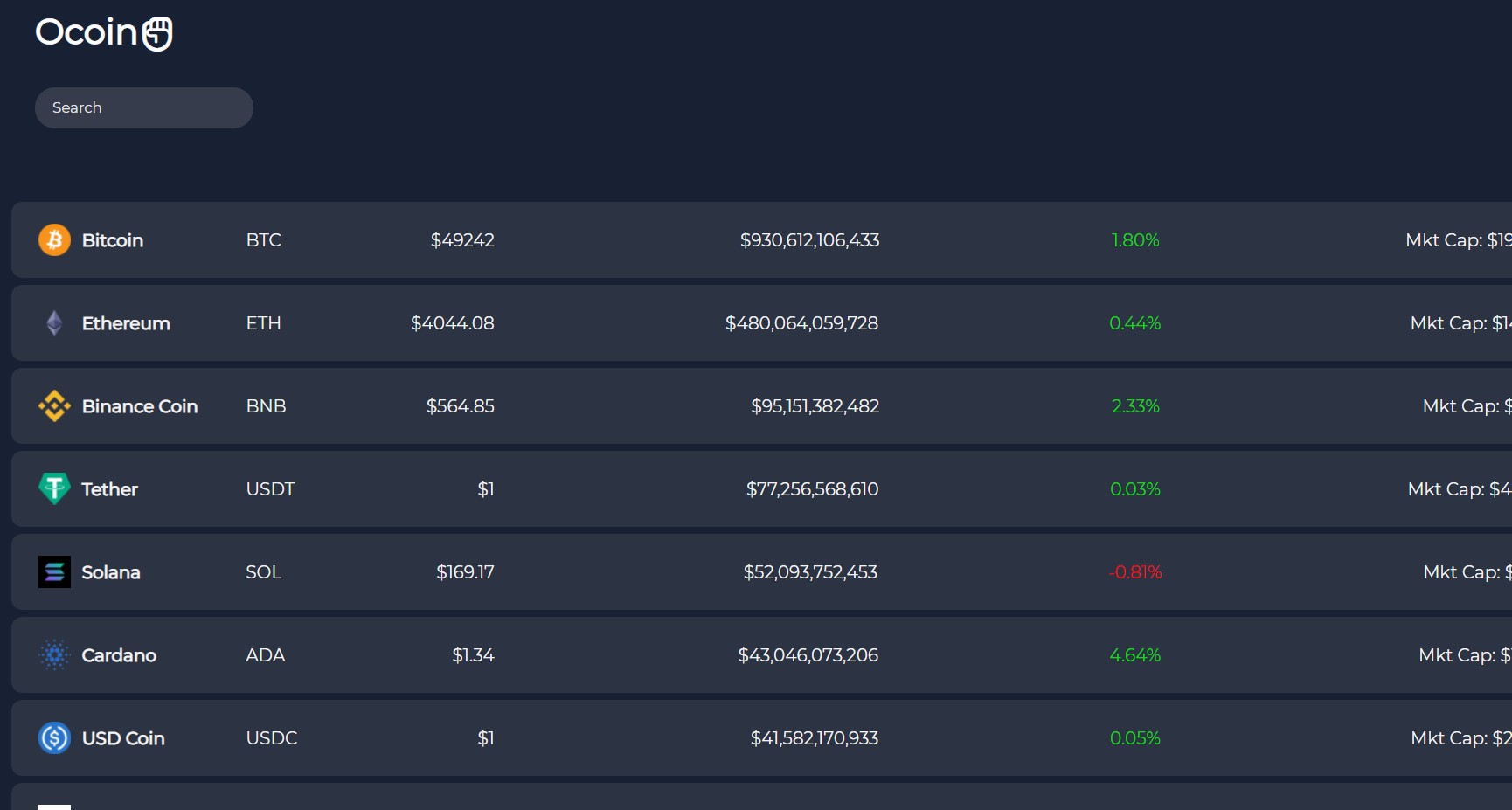1512x810 pixels.
Task: Click the Cardano dotted icon
Action: (54, 654)
